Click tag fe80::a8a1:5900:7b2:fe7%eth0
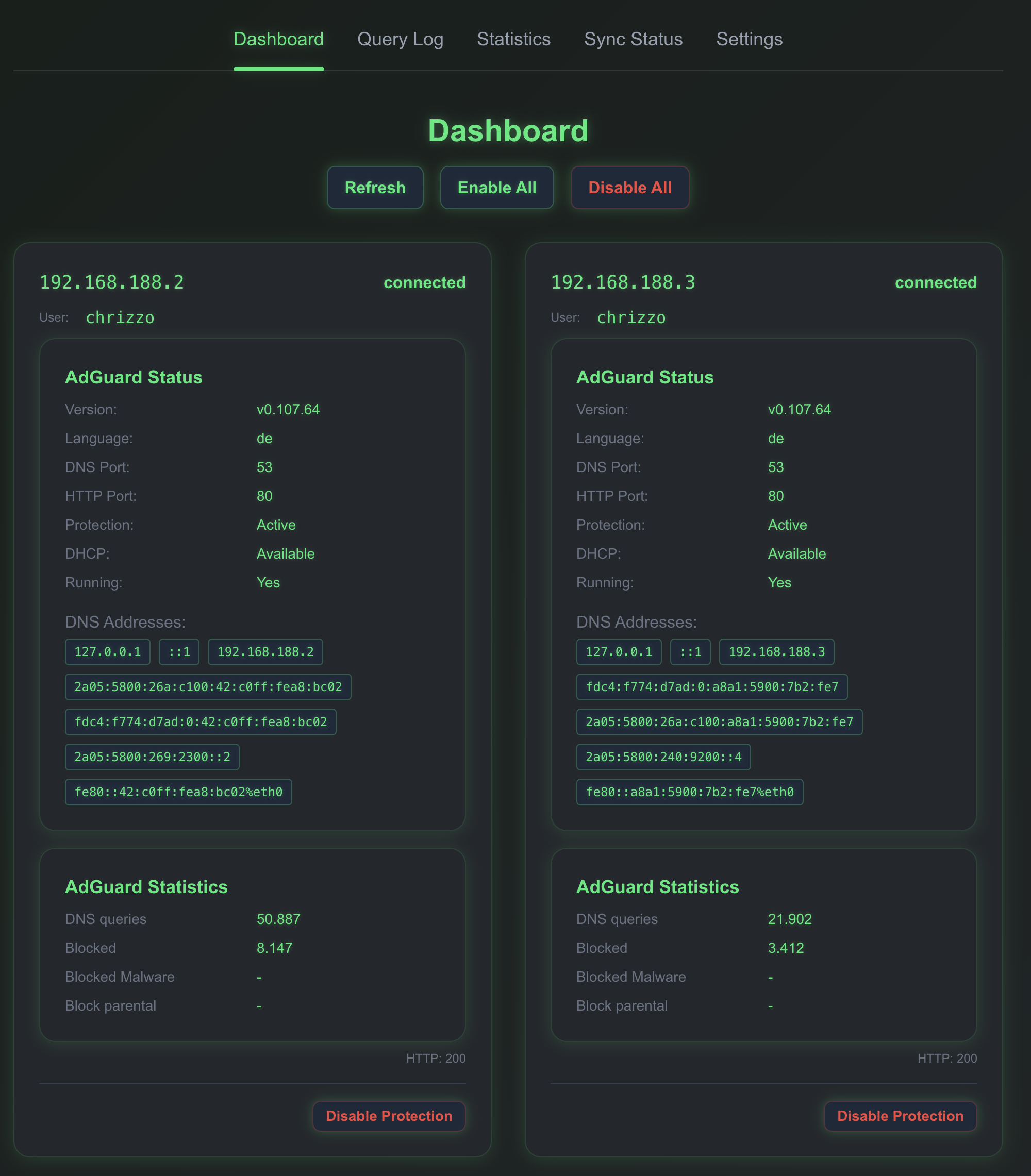The width and height of the screenshot is (1031, 1176). point(690,792)
